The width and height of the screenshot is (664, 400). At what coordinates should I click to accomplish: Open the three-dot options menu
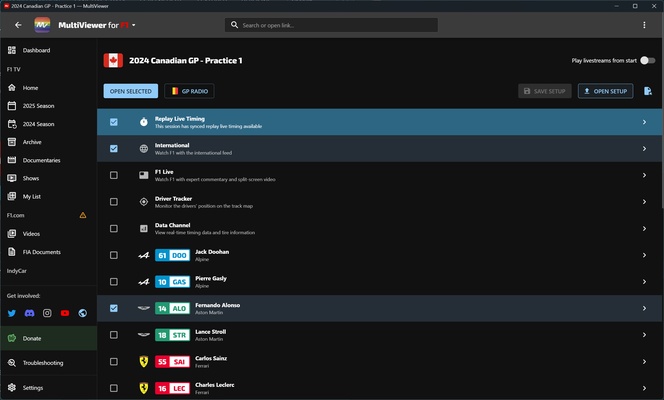644,25
